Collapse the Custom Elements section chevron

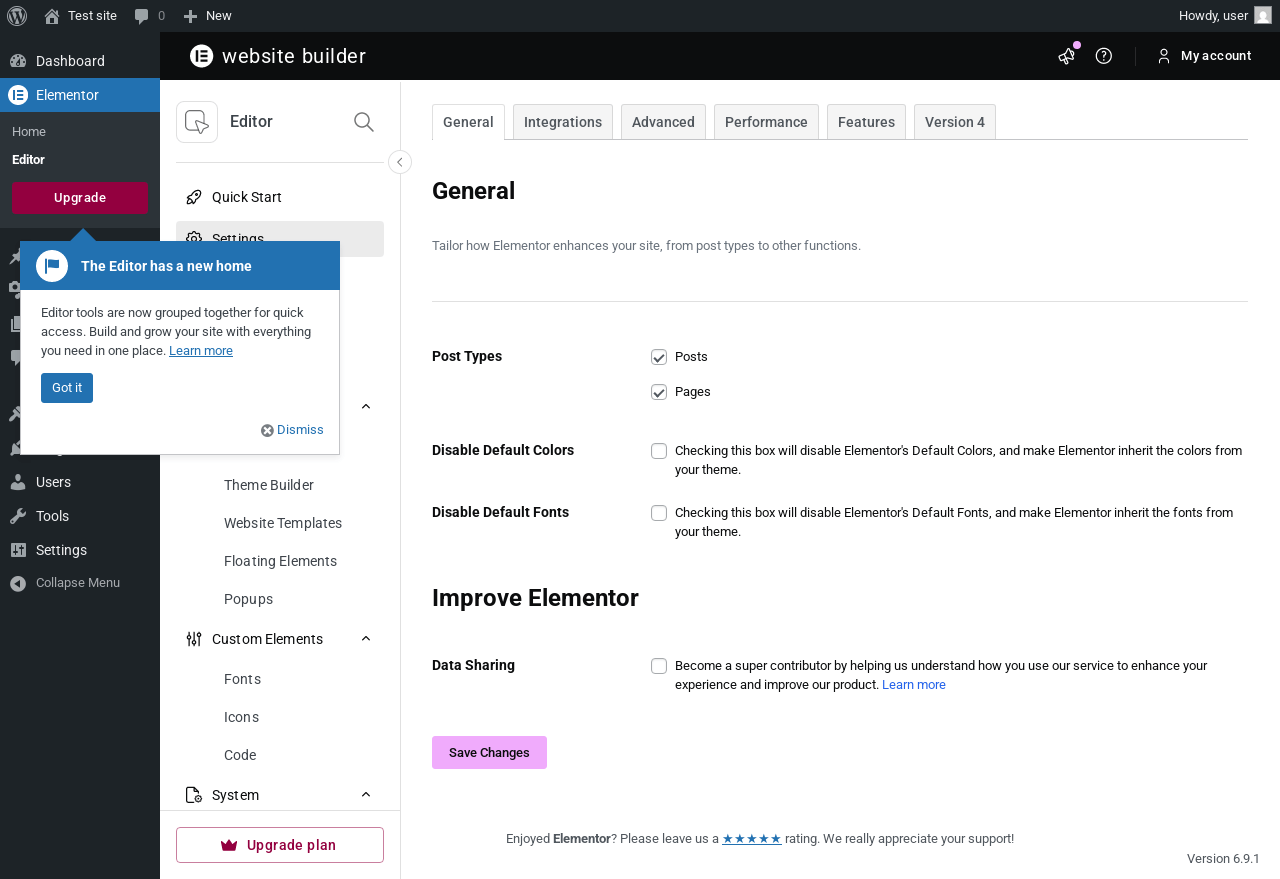[x=366, y=638]
